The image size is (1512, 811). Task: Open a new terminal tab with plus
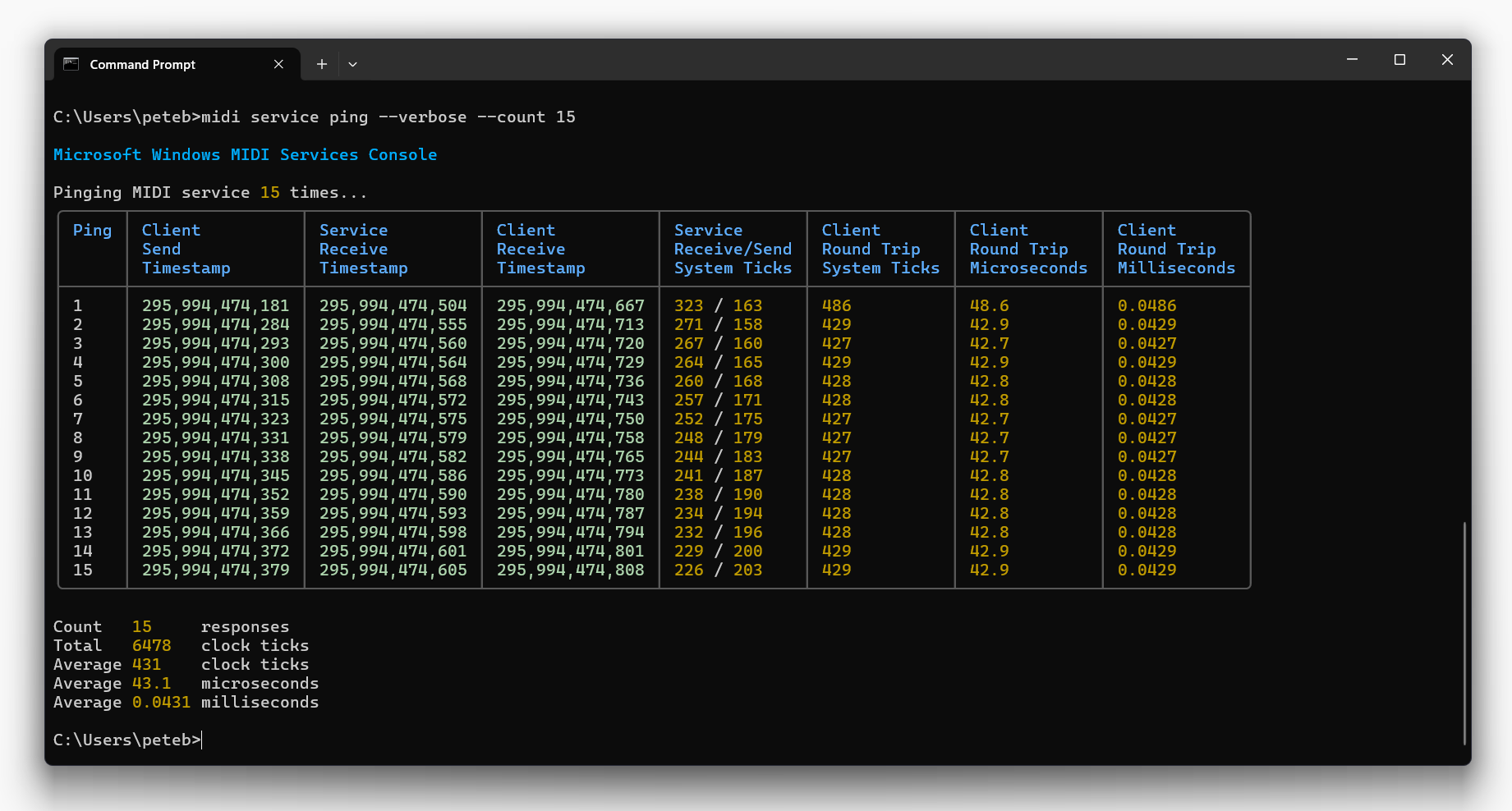click(x=322, y=64)
